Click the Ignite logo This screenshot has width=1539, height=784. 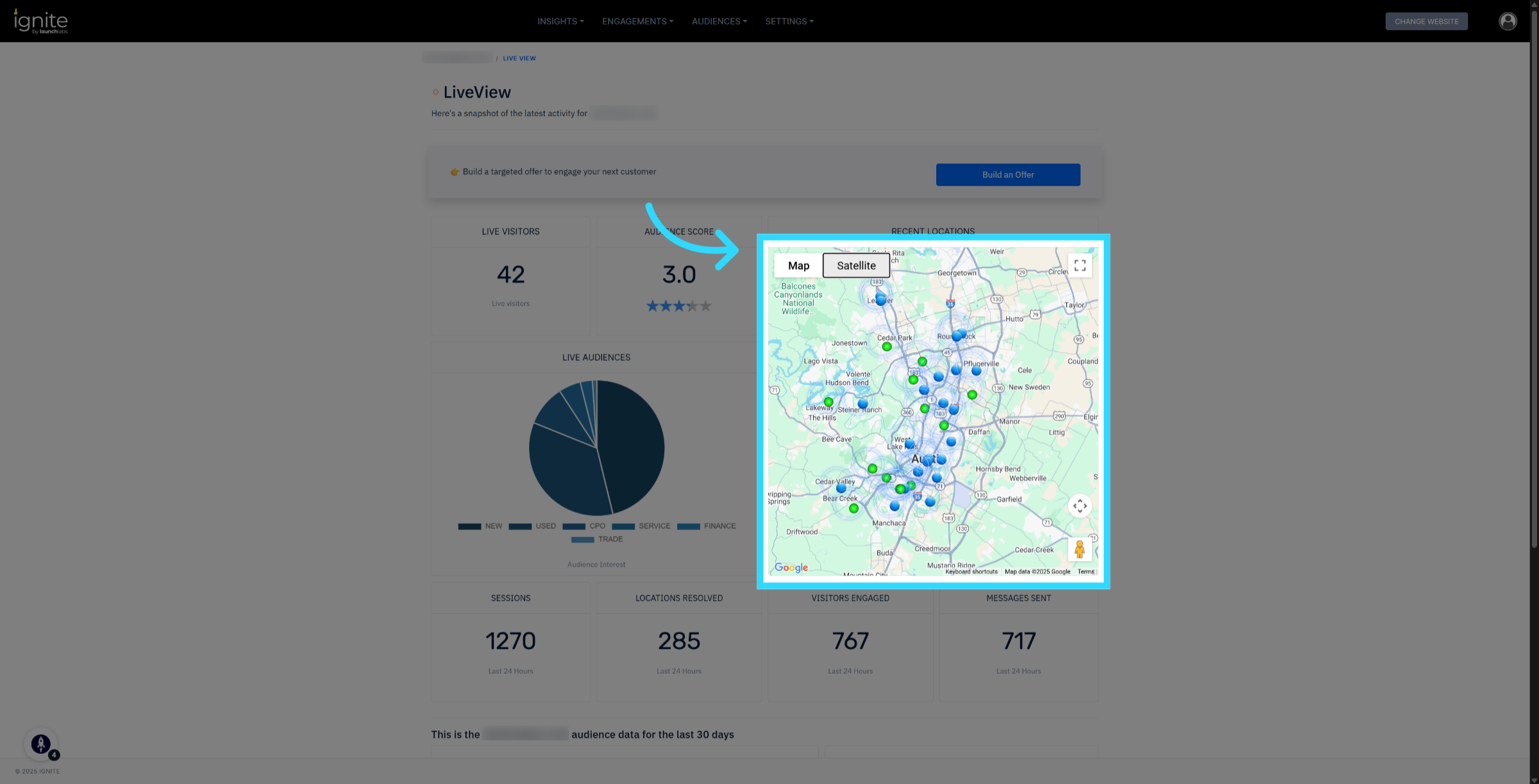coord(41,21)
